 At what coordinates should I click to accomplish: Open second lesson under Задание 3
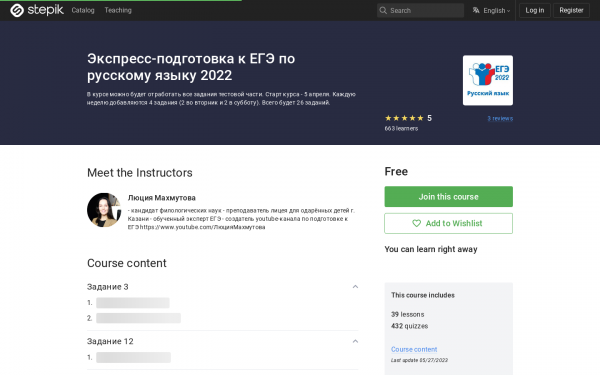[x=138, y=318]
